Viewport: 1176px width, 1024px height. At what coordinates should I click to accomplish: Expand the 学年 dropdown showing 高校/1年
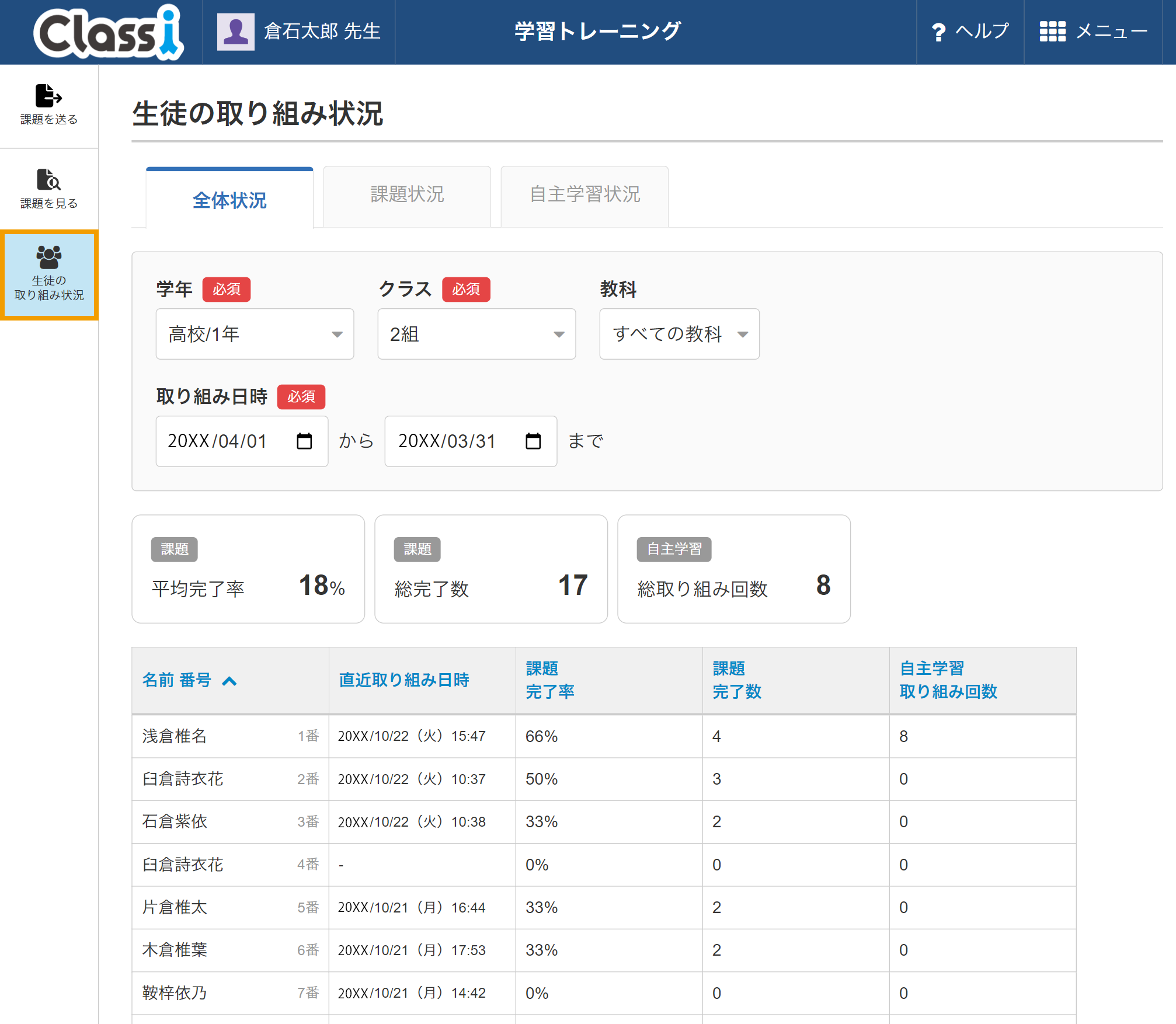(x=255, y=334)
